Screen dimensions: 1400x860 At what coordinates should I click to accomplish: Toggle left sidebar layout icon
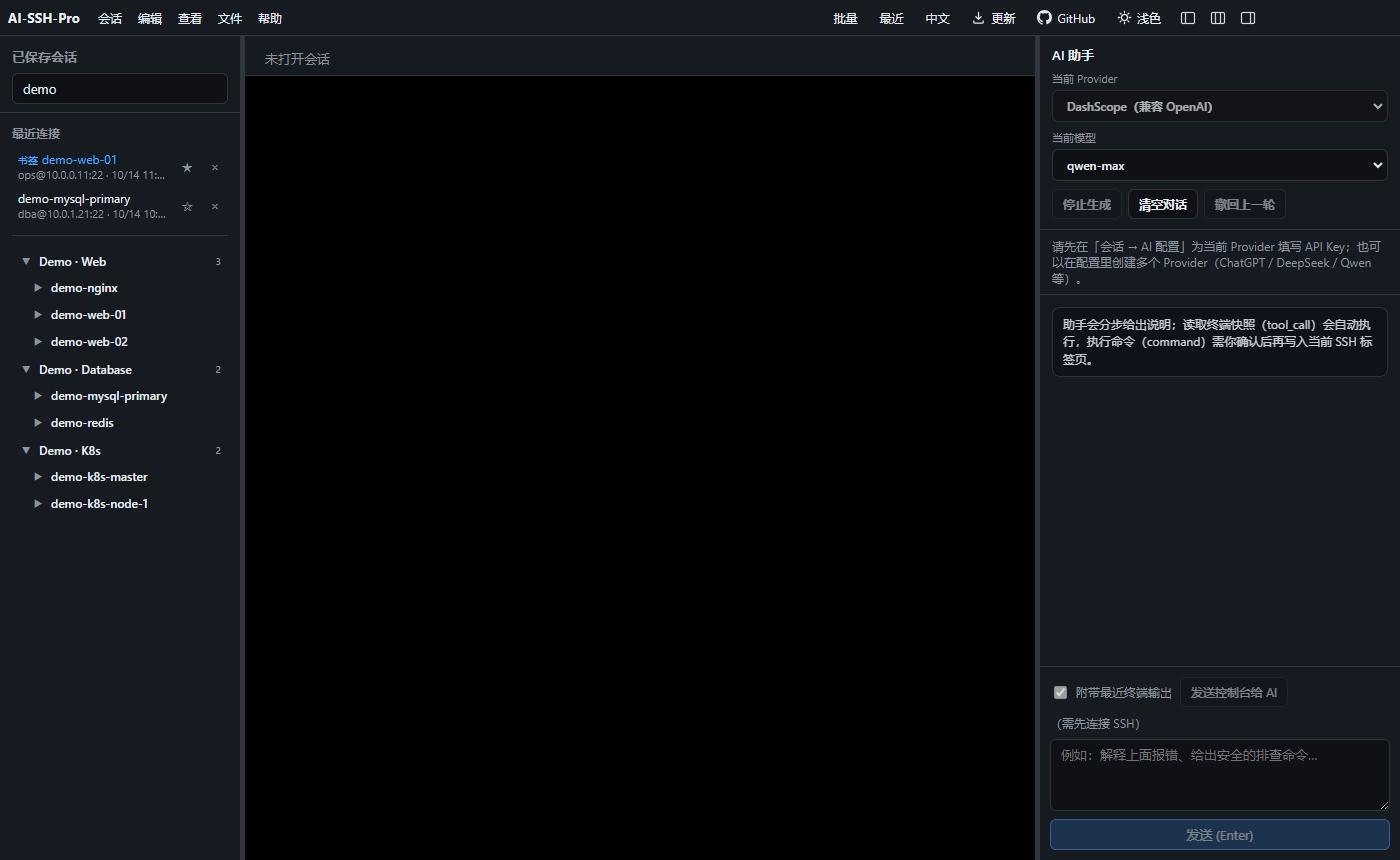1188,18
